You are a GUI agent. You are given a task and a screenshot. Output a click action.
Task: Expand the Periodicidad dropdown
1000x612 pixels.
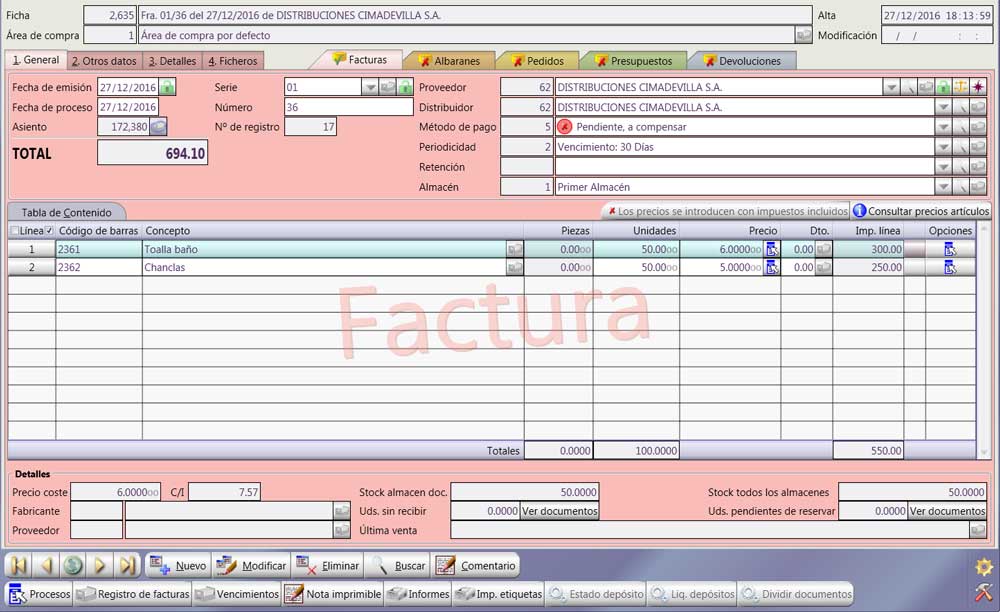click(x=943, y=147)
